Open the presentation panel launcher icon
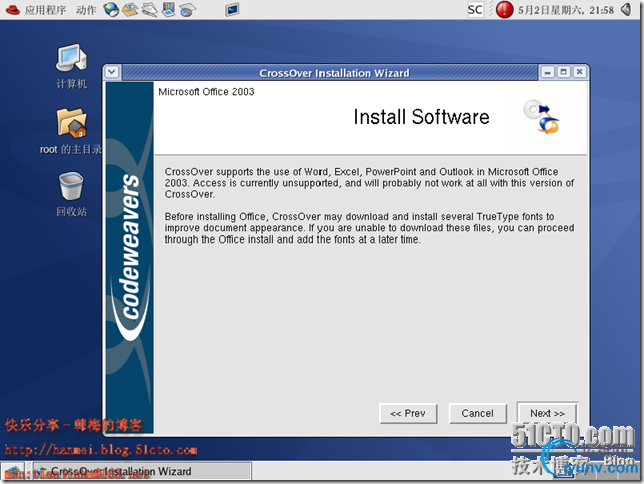Viewport: 644px width, 484px height. (168, 9)
